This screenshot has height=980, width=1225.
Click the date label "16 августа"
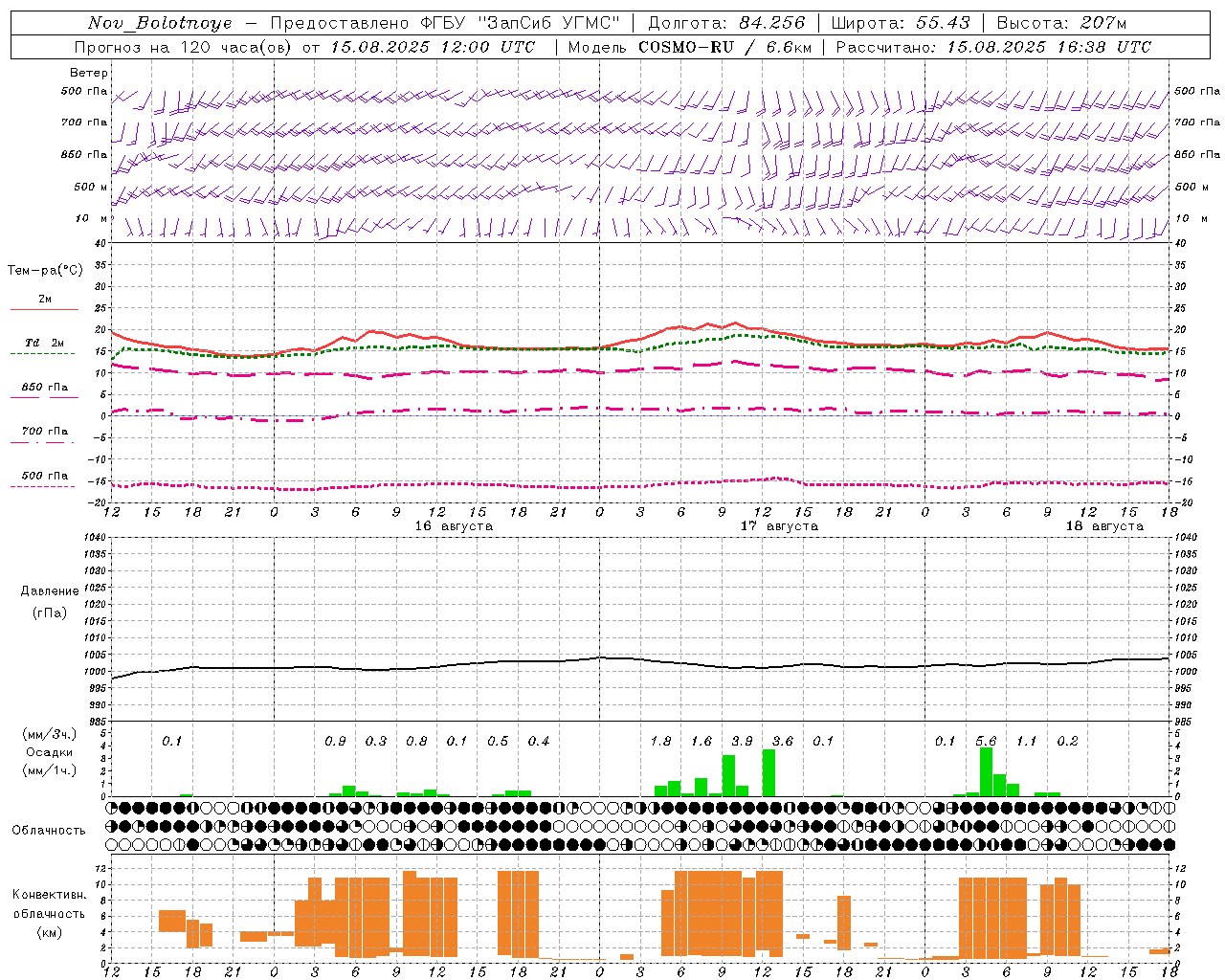pyautogui.click(x=454, y=526)
